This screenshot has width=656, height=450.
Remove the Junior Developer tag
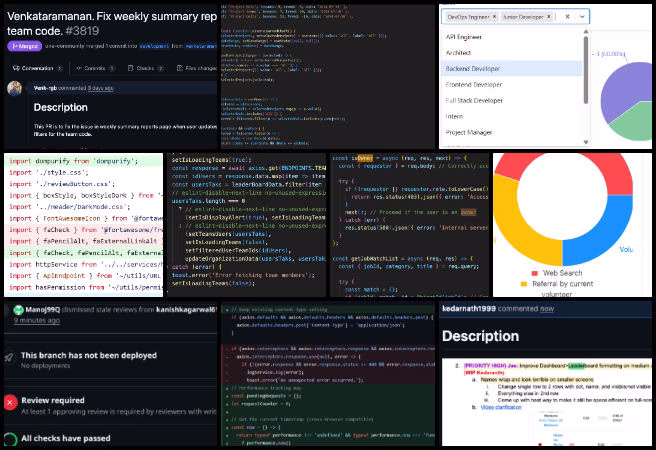click(549, 17)
